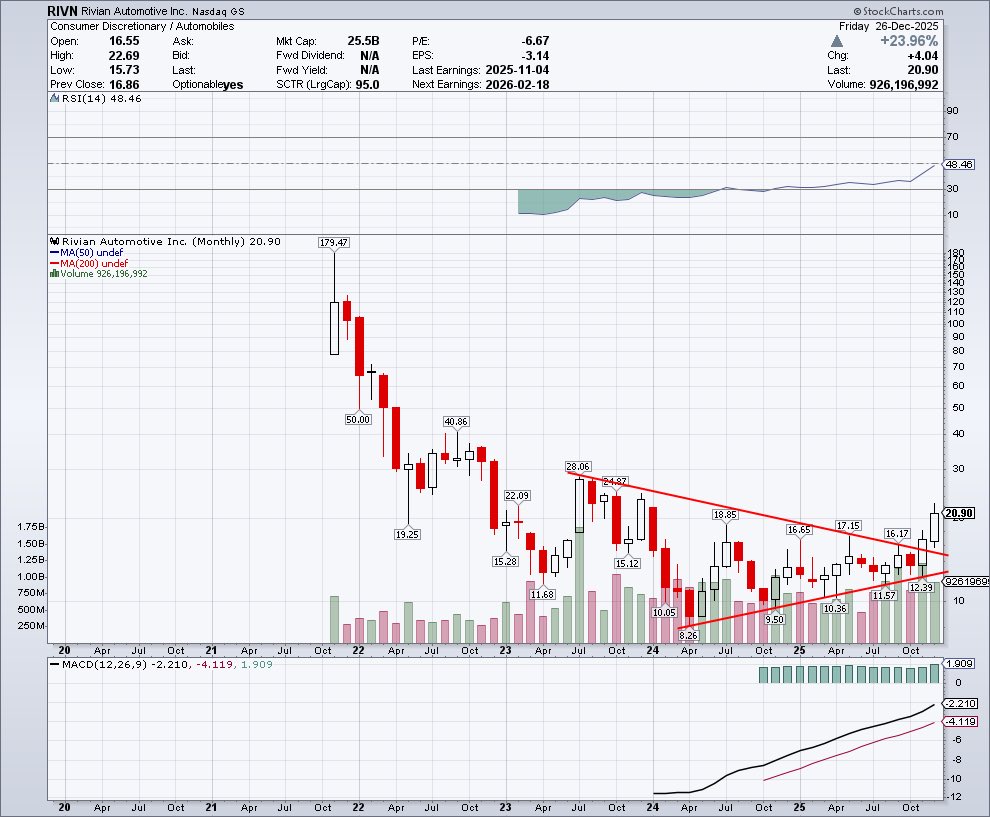Click the StockCharts.com label

point(898,11)
